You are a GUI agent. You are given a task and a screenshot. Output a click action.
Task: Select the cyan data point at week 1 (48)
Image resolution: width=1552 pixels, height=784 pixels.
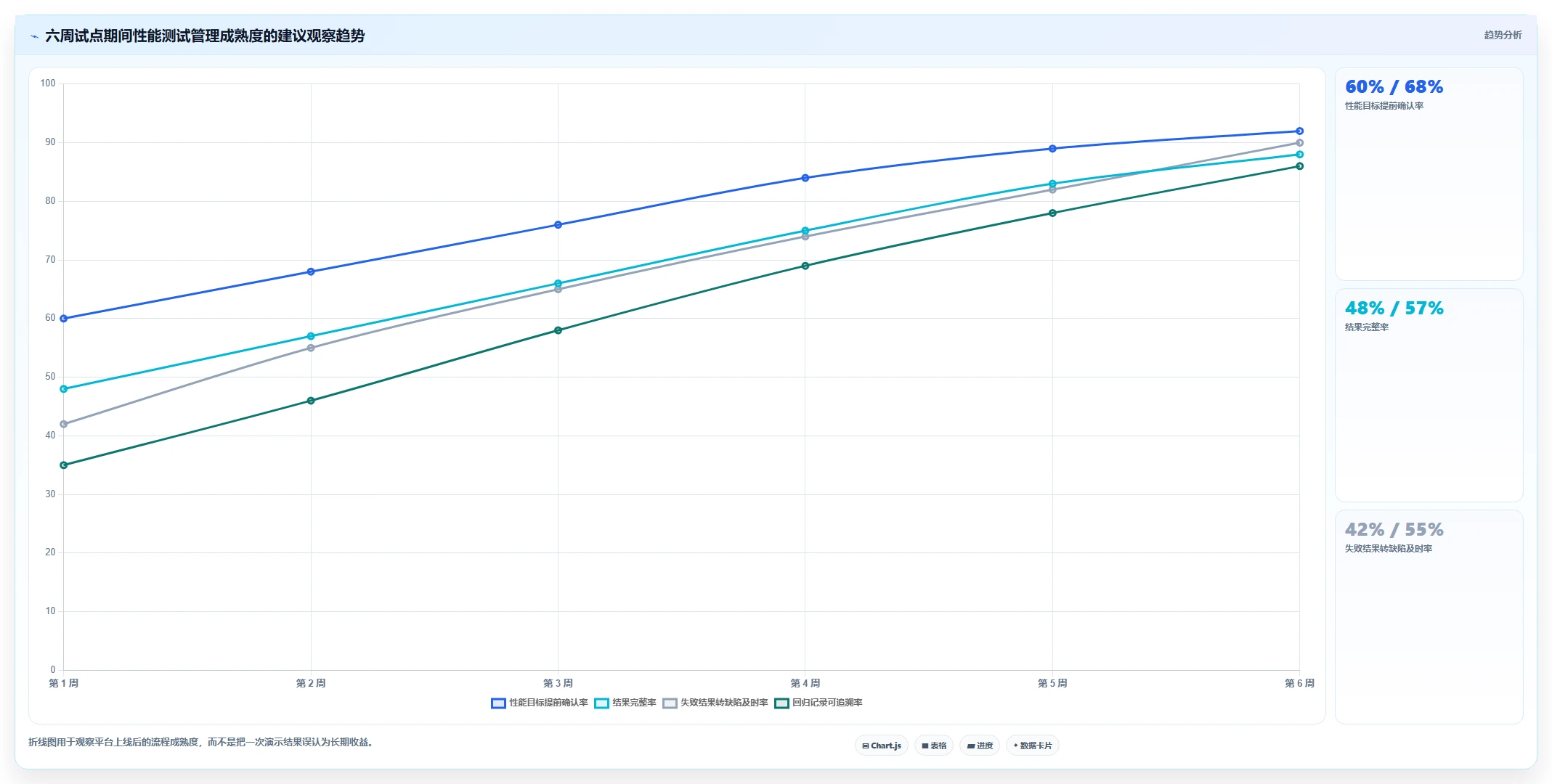64,389
